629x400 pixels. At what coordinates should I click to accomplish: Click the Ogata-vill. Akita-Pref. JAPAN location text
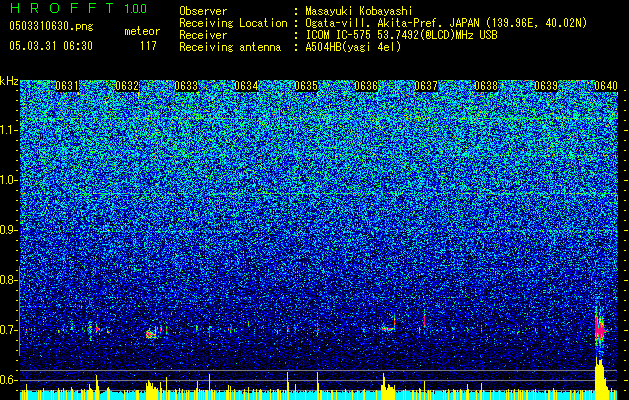coord(446,23)
